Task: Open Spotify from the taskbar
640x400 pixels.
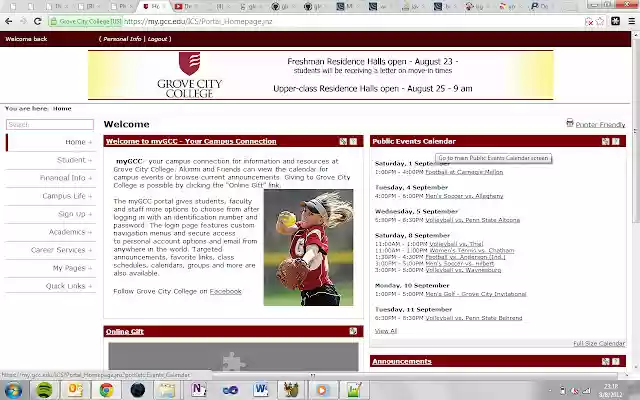Action: [x=44, y=391]
